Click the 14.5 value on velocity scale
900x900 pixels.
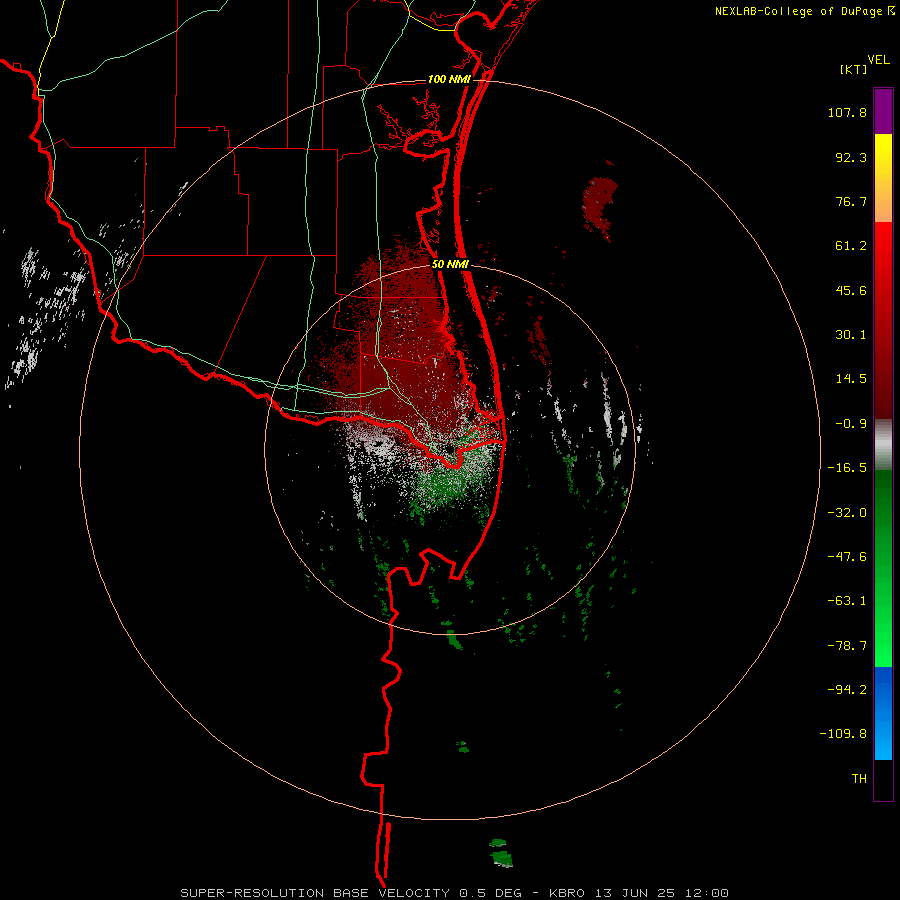851,379
